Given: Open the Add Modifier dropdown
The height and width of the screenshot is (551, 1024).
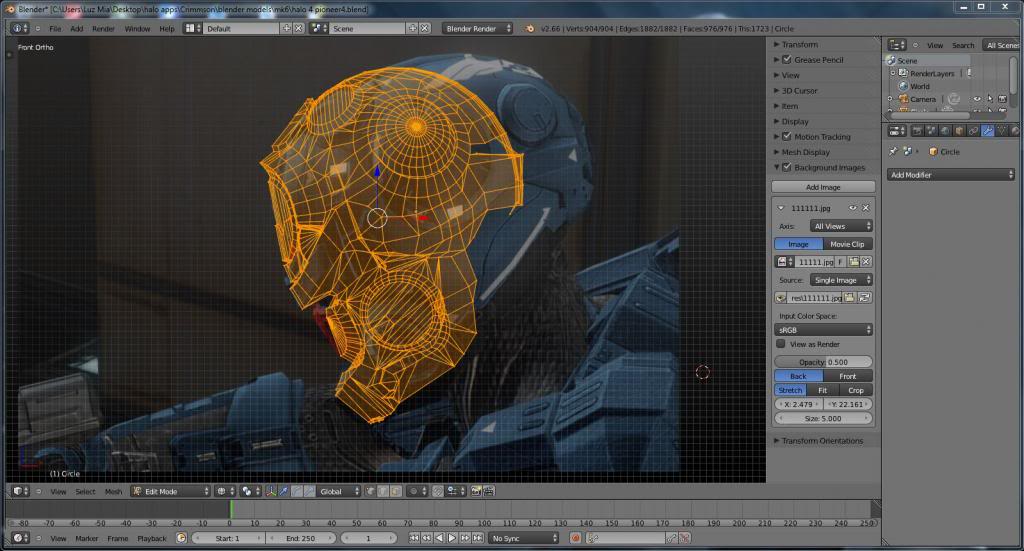Looking at the screenshot, I should [x=951, y=175].
